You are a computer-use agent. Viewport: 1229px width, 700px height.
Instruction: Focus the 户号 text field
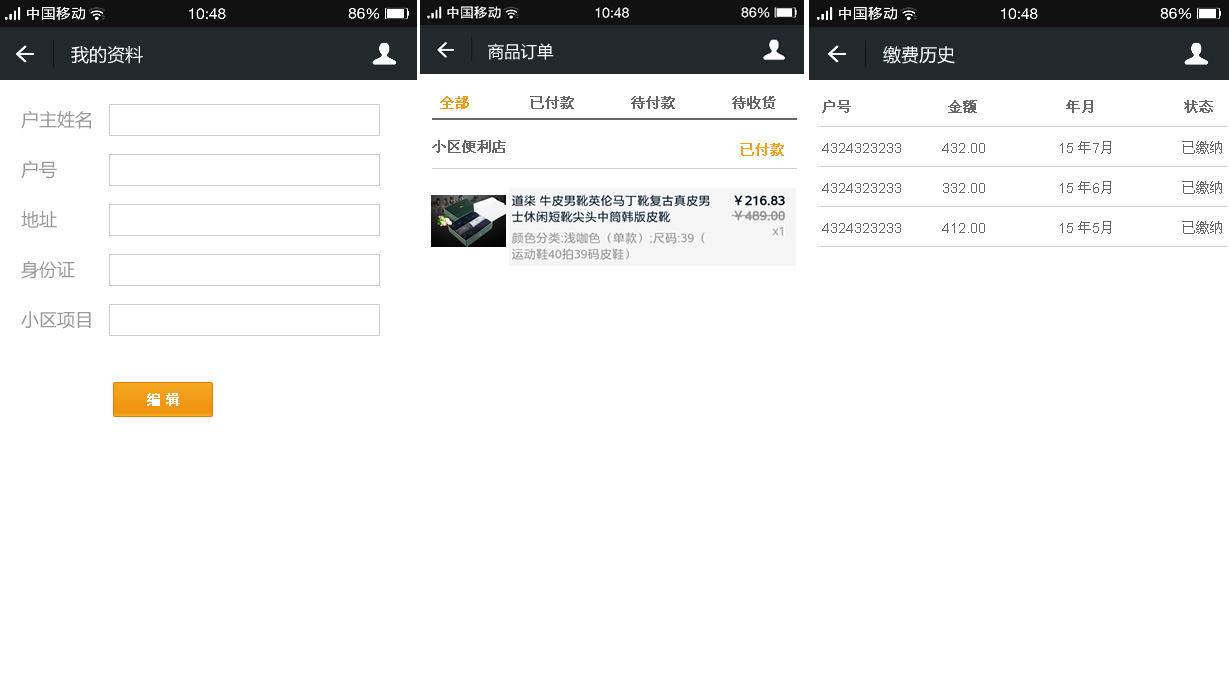pos(244,170)
